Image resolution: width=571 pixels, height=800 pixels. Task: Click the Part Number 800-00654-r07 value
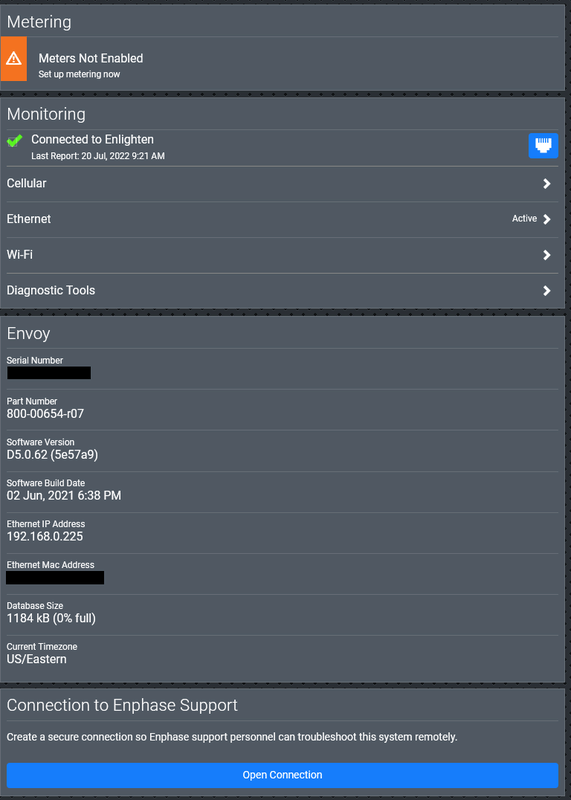click(45, 414)
